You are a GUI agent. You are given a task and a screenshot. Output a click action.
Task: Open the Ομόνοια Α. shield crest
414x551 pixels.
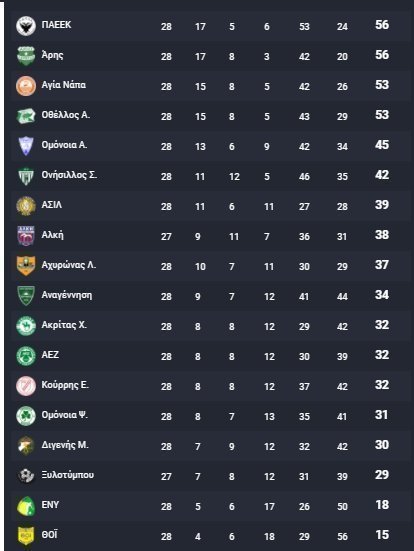(x=26, y=146)
